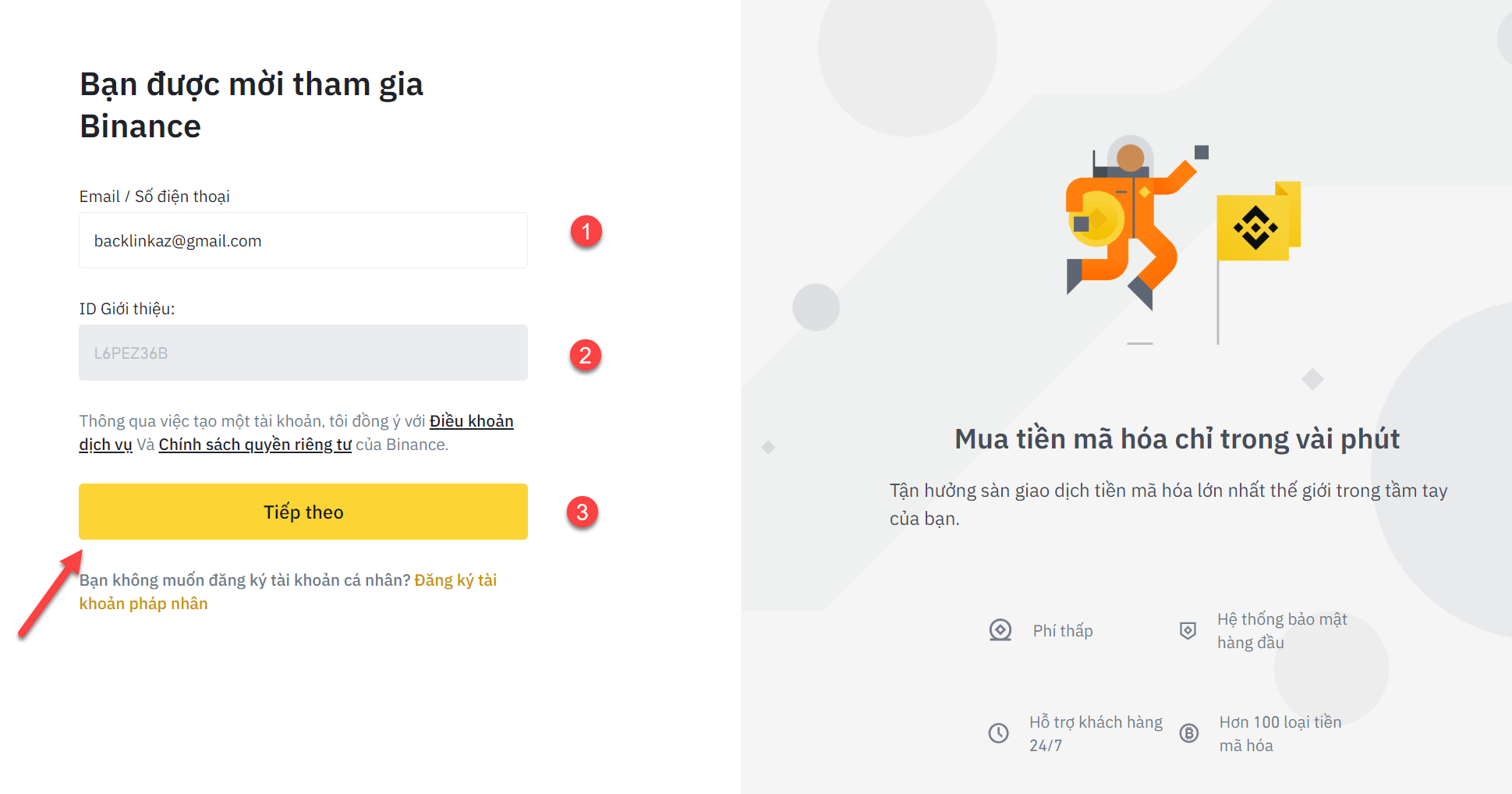Viewport: 1512px width, 794px height.
Task: Click the red annotation arrow
Action: [x=50, y=594]
